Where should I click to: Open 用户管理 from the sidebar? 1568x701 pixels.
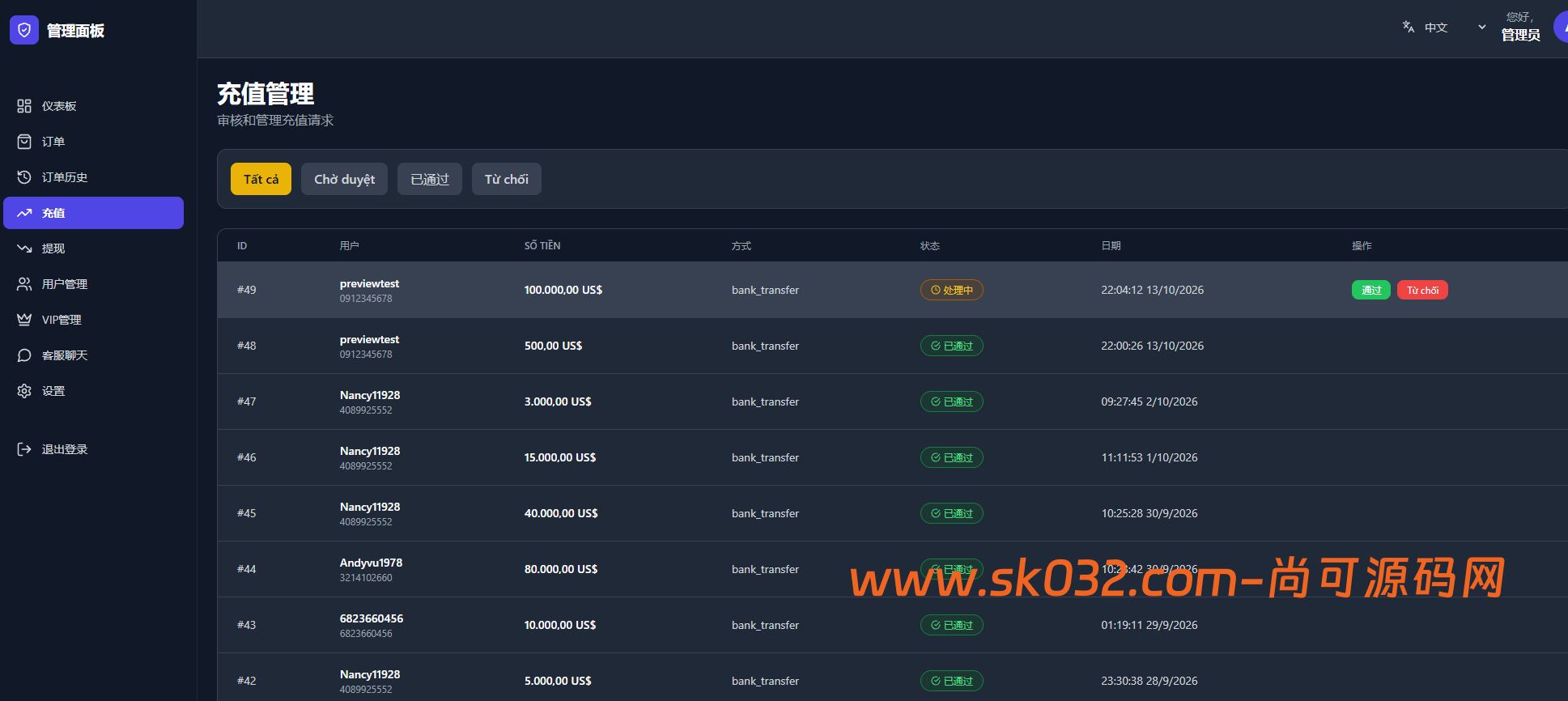(x=94, y=284)
